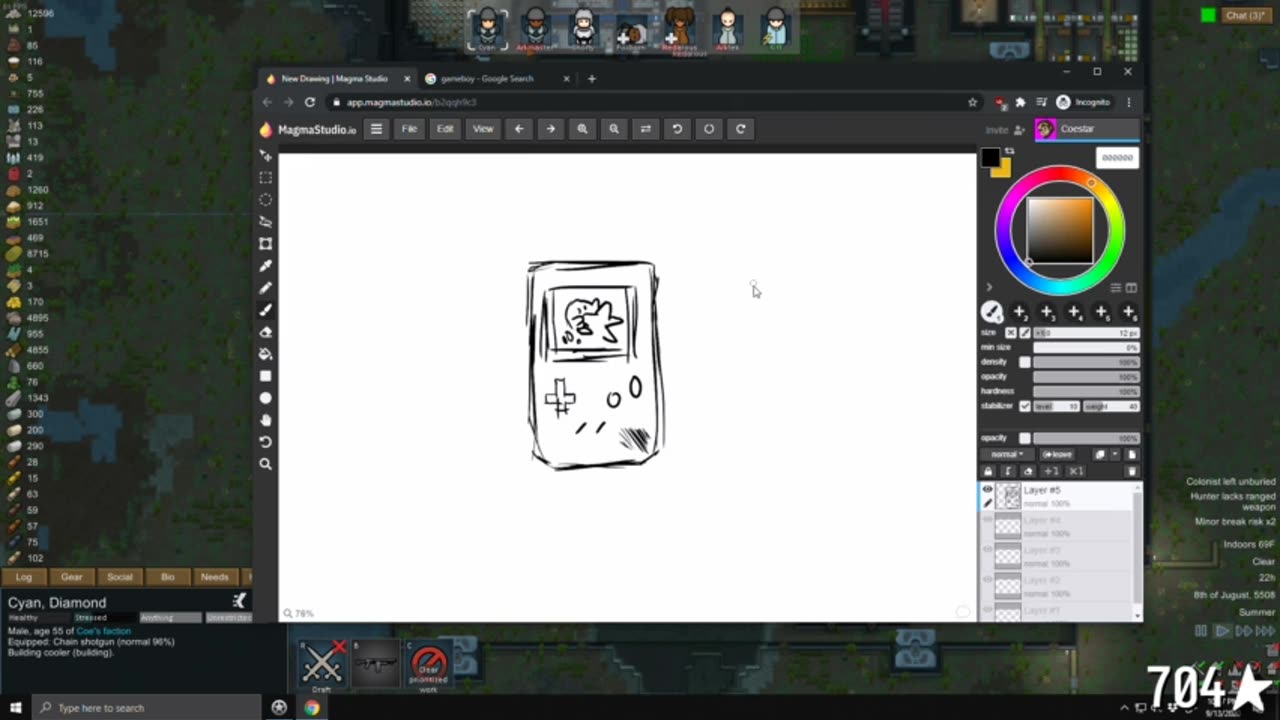This screenshot has width=1280, height=720.
Task: Select the Ellipse shape tool
Action: coord(265,398)
